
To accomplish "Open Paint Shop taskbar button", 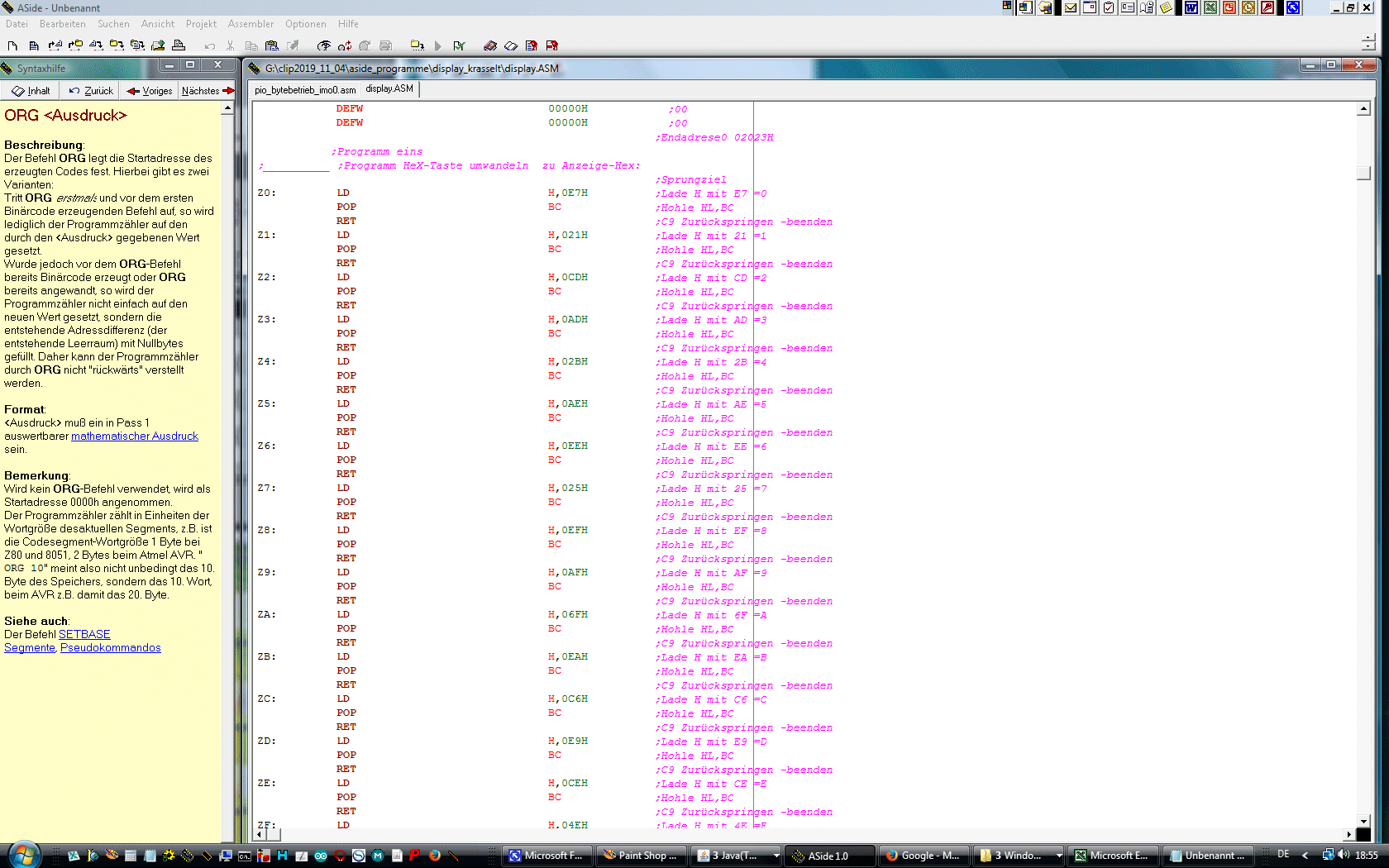I will coord(642,856).
